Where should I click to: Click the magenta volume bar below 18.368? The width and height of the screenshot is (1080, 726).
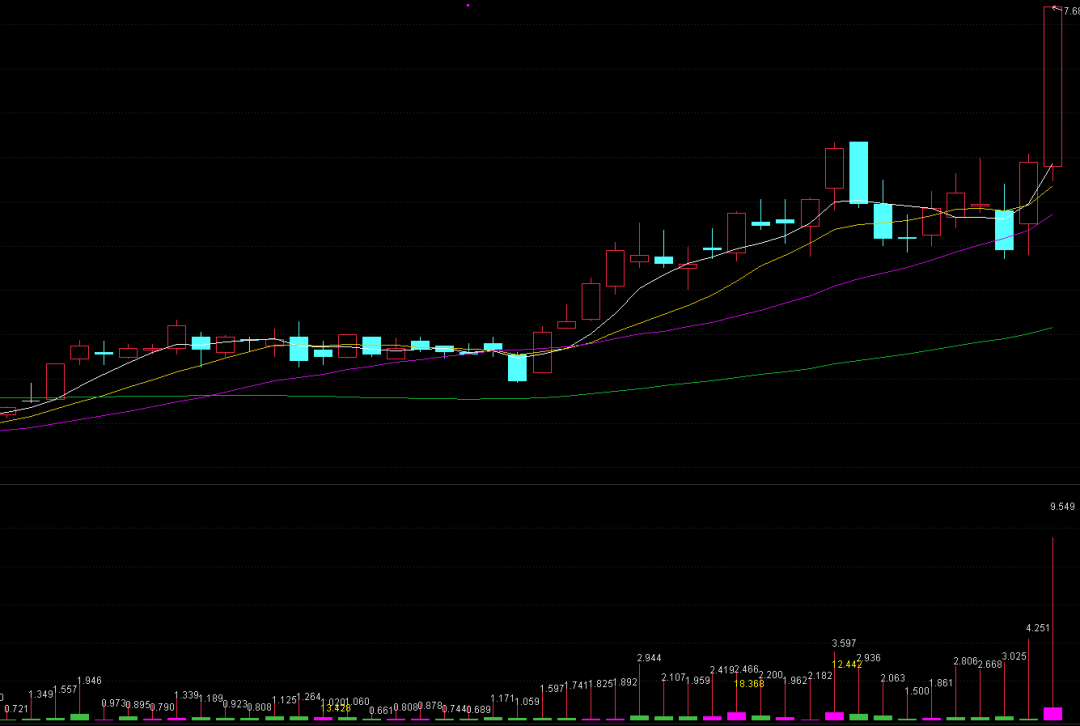736,715
